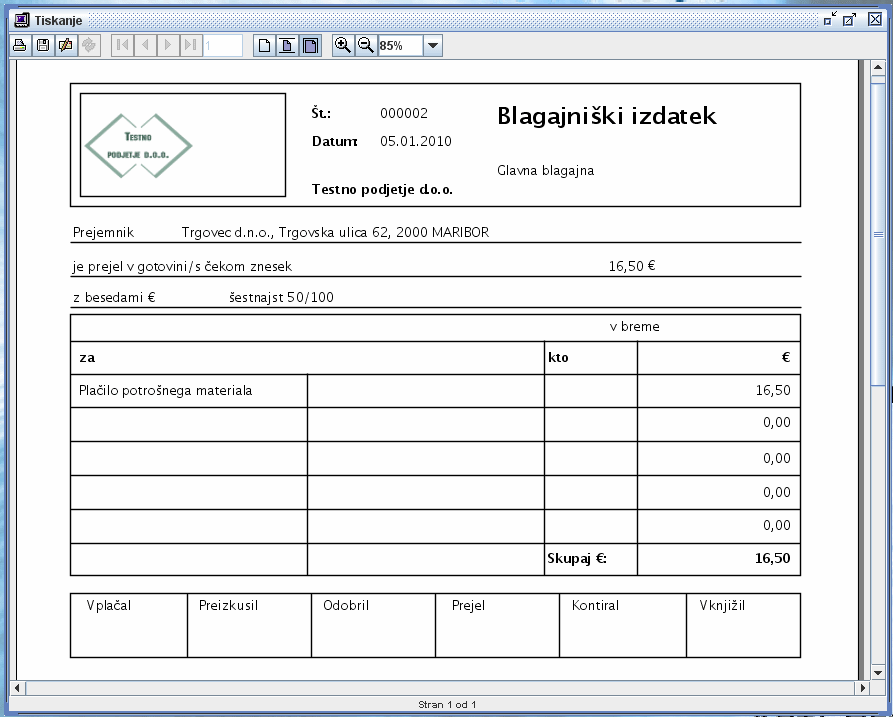Click the page number input field
This screenshot has height=717, width=893.
[223, 45]
